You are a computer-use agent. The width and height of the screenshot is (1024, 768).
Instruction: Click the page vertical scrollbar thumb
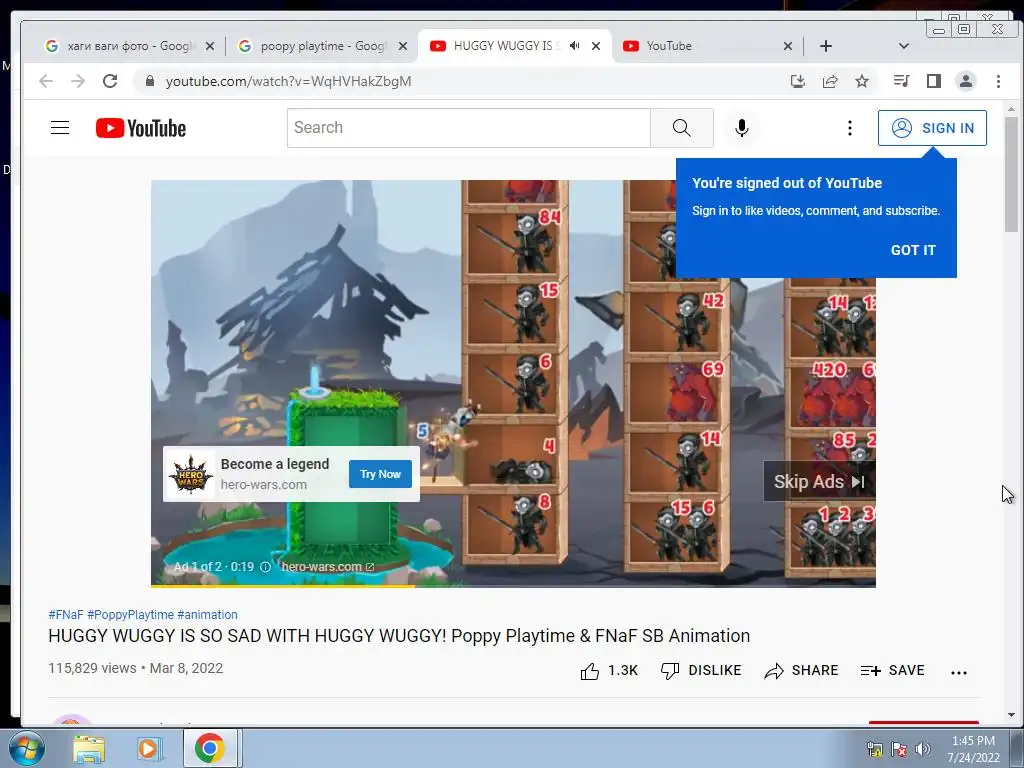[x=1011, y=174]
